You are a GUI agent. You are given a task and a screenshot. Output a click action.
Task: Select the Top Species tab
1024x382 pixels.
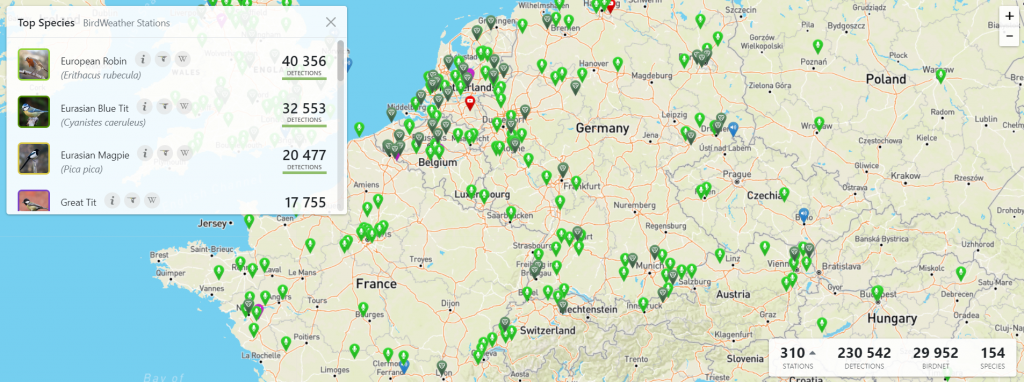(46, 23)
